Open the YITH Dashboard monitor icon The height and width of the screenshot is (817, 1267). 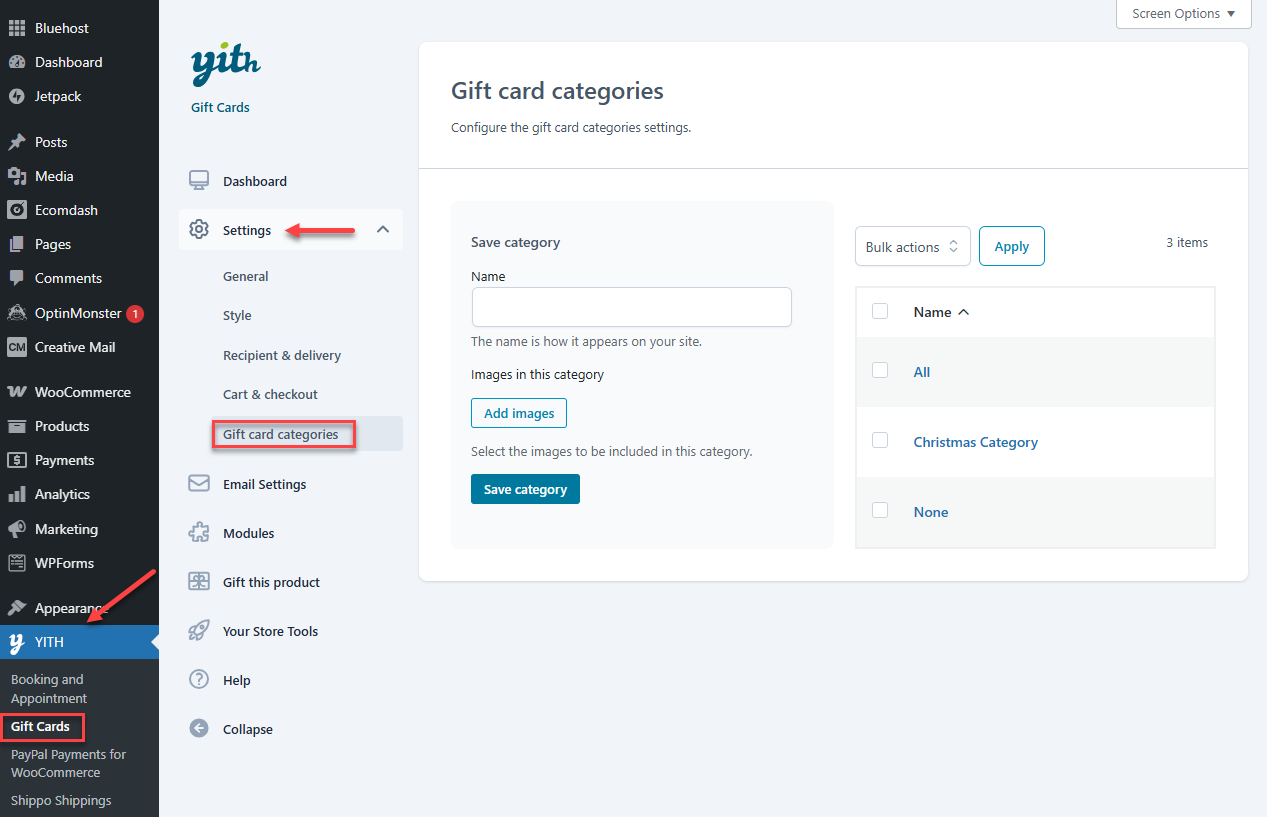pos(198,180)
